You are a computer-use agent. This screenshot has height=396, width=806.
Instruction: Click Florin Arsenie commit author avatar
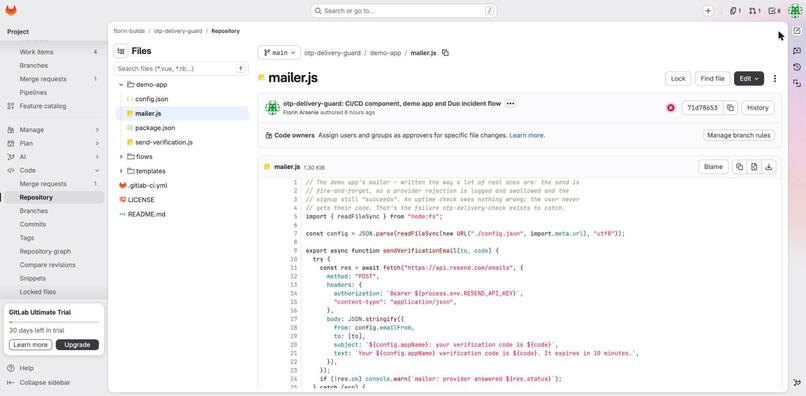point(272,107)
